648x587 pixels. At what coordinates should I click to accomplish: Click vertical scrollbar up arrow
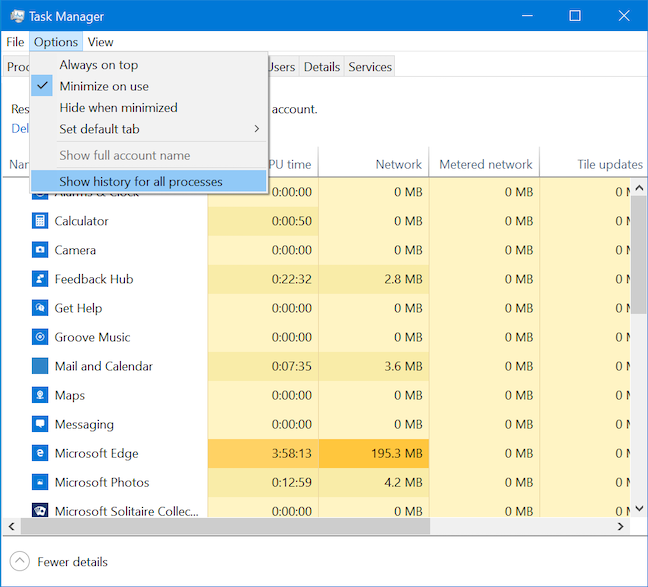point(639,189)
